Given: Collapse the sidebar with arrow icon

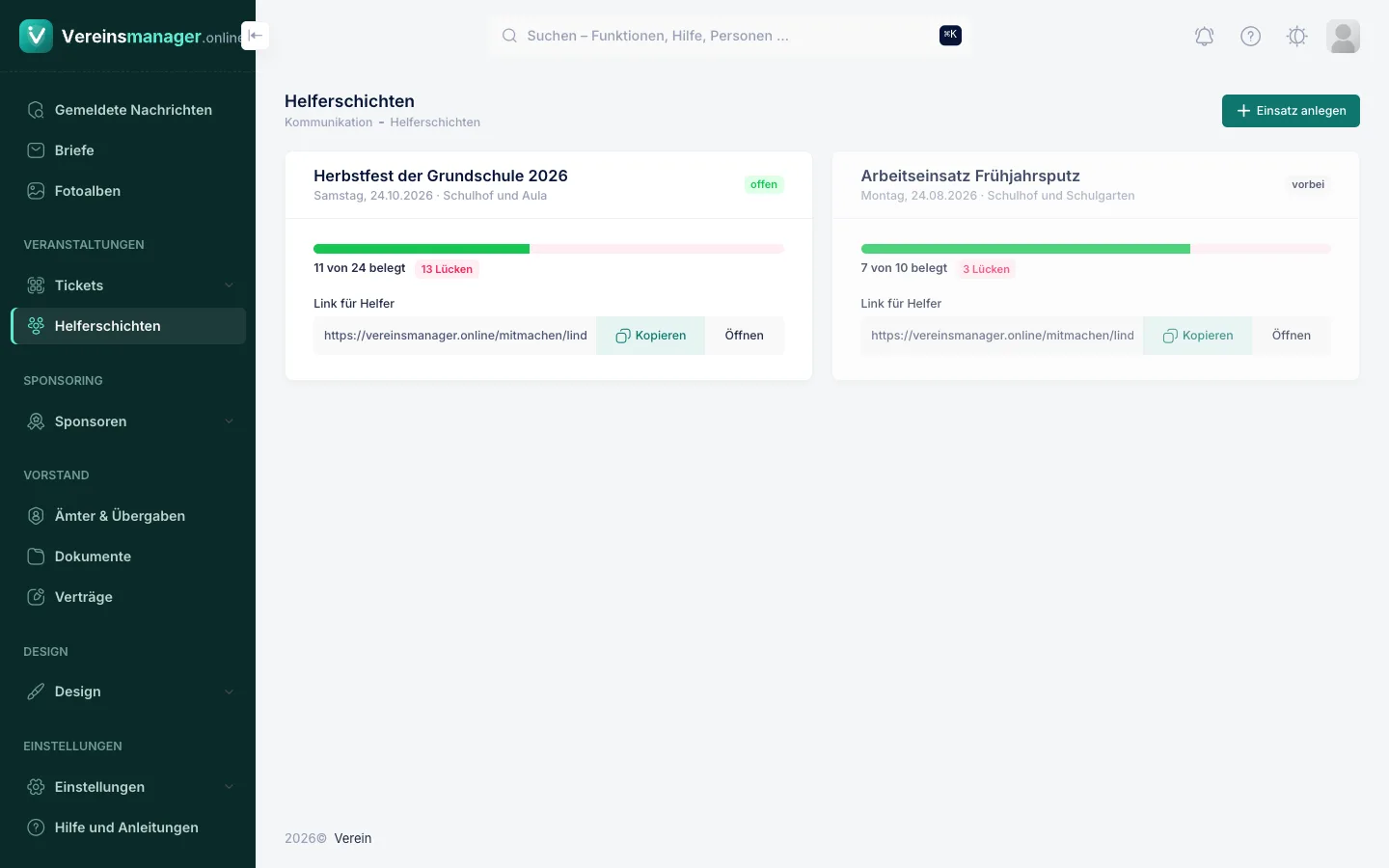Looking at the screenshot, I should pyautogui.click(x=255, y=36).
